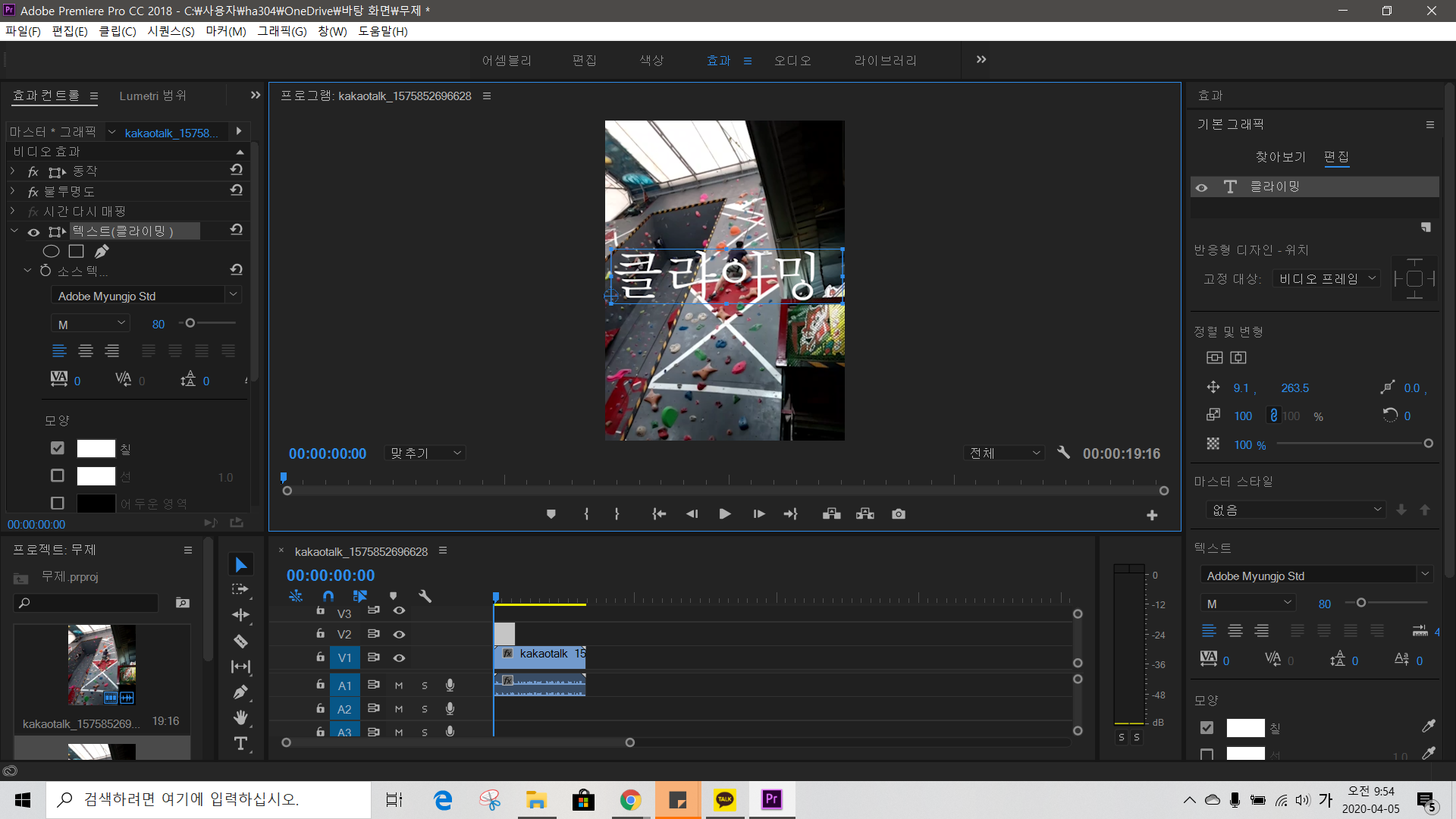Screen dimensions: 1456x819
Task: Click the Export Frame camera icon
Action: tap(899, 514)
